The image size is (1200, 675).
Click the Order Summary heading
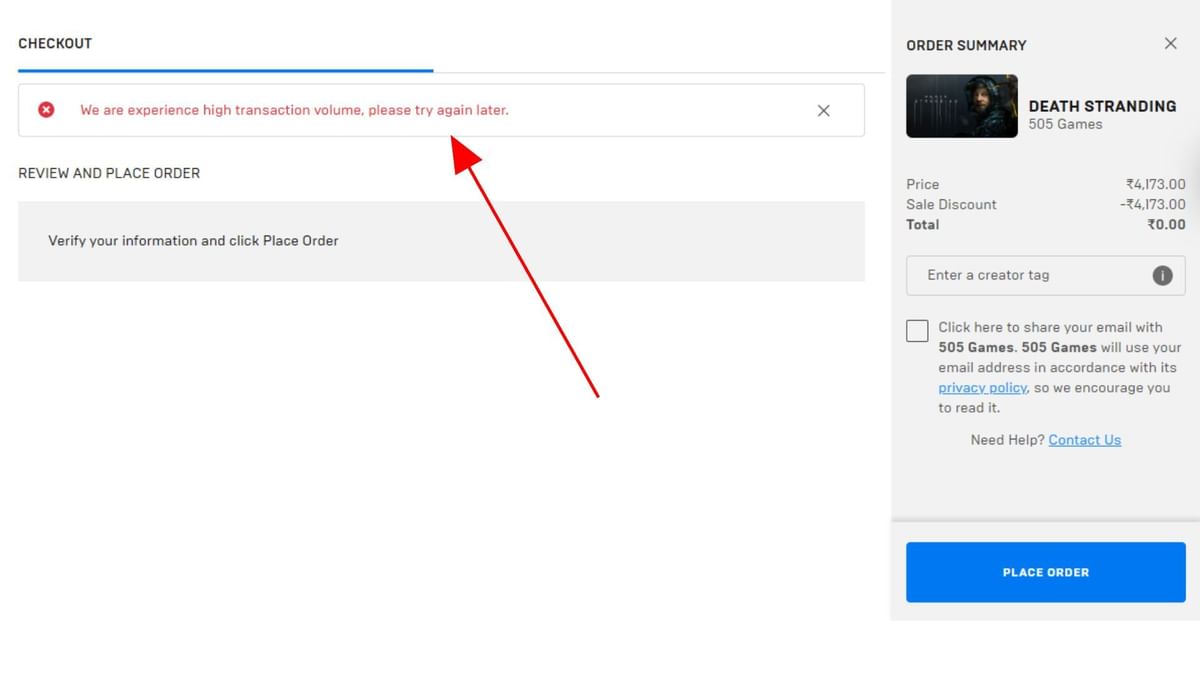[966, 45]
